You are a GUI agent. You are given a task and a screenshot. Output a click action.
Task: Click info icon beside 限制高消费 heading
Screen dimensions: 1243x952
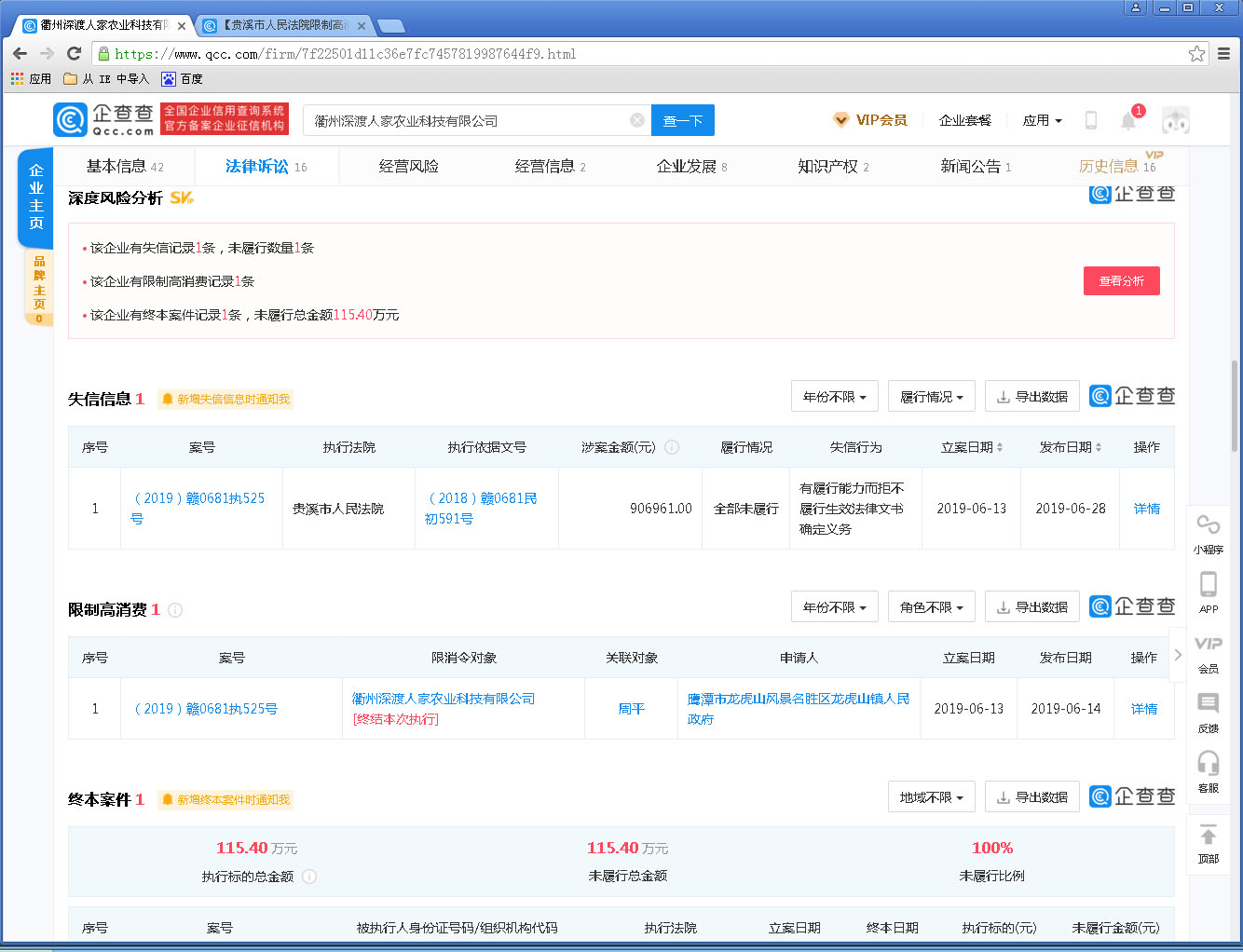pos(175,610)
